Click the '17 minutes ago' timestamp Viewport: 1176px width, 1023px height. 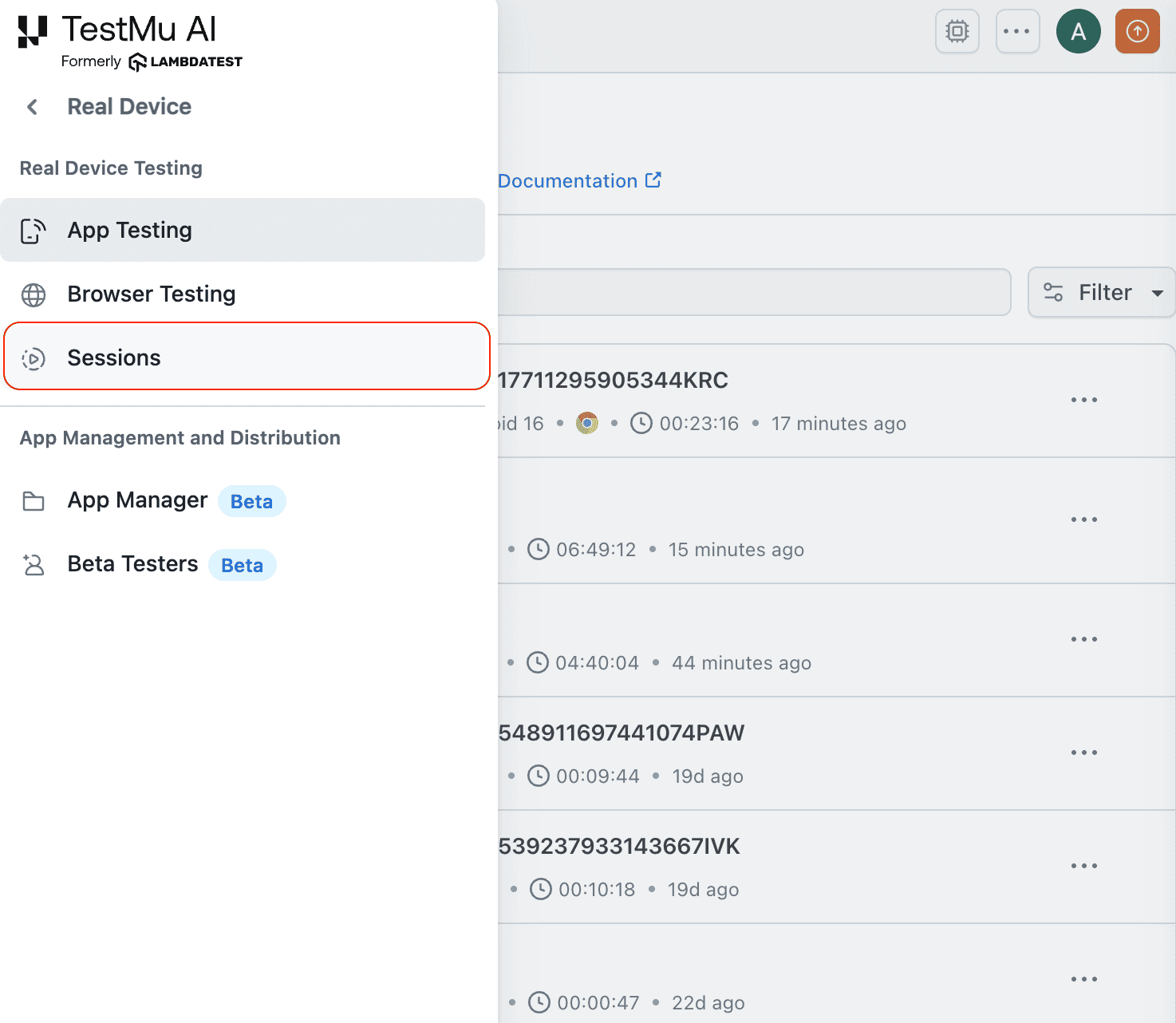[x=839, y=424]
